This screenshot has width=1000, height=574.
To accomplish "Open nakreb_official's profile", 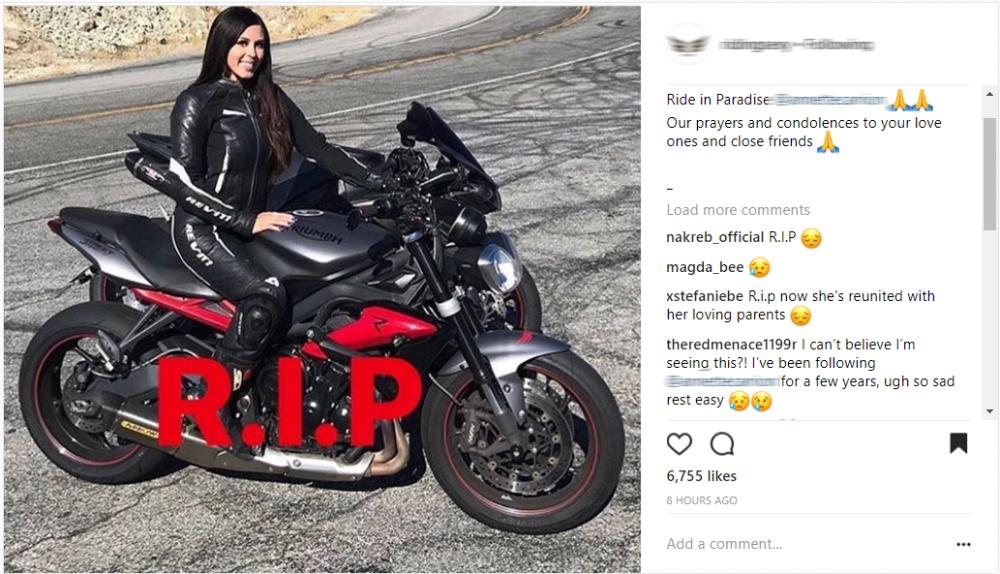I will point(715,237).
